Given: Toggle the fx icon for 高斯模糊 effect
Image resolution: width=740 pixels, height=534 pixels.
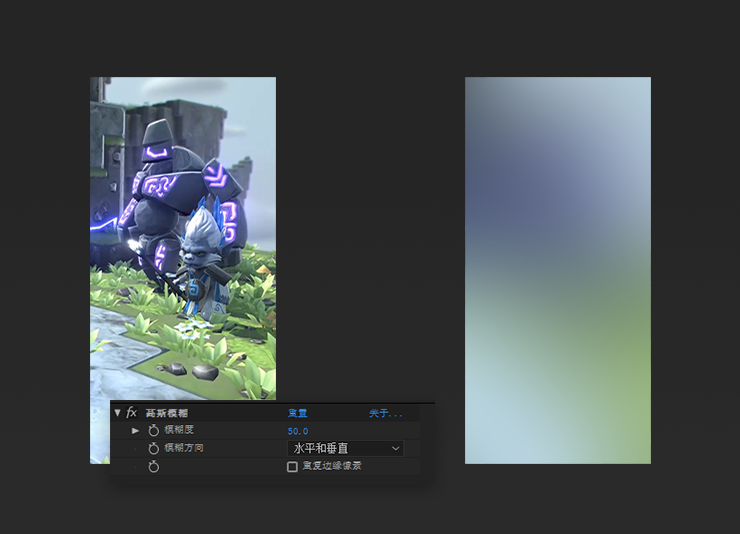Looking at the screenshot, I should (131, 413).
